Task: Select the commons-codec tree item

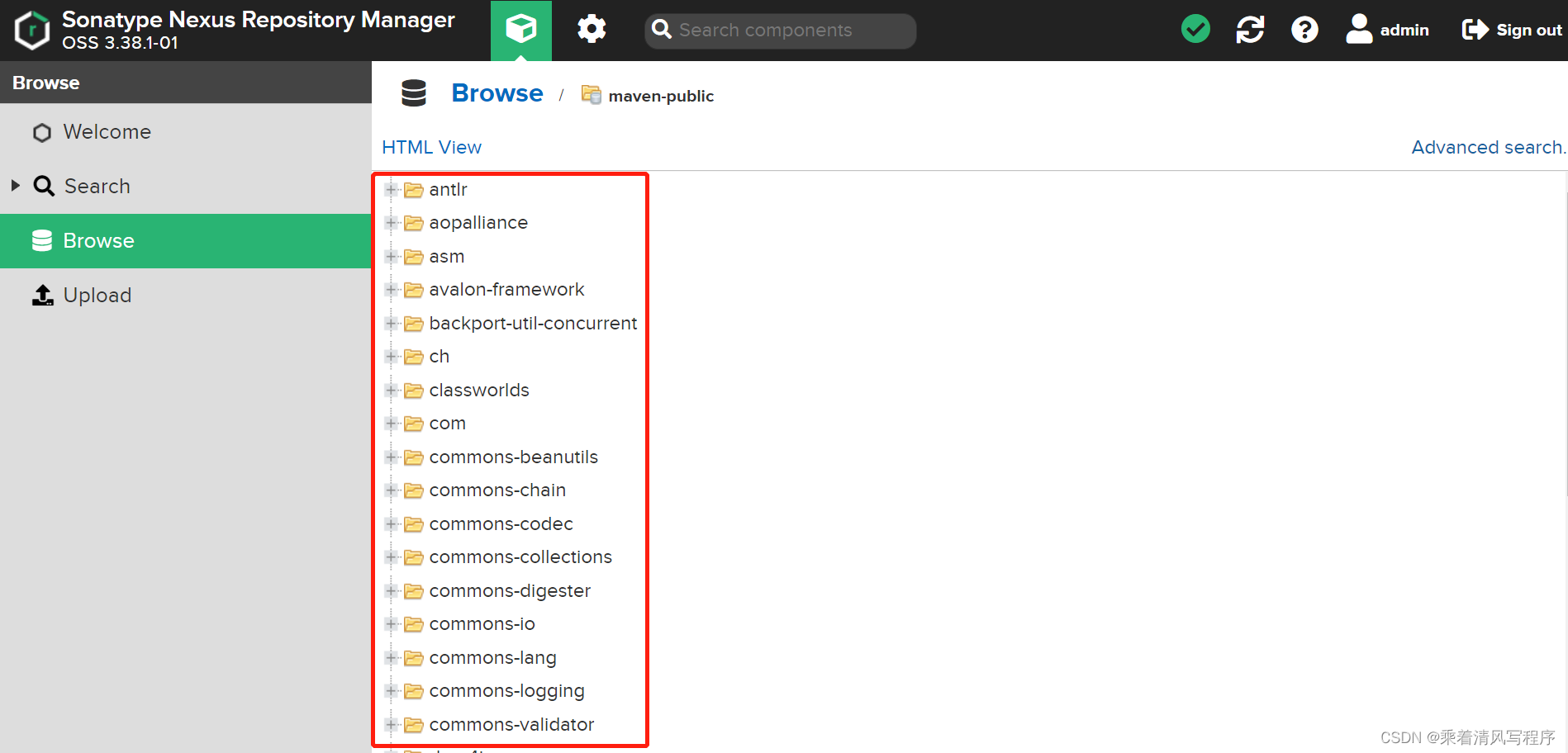Action: click(x=501, y=524)
